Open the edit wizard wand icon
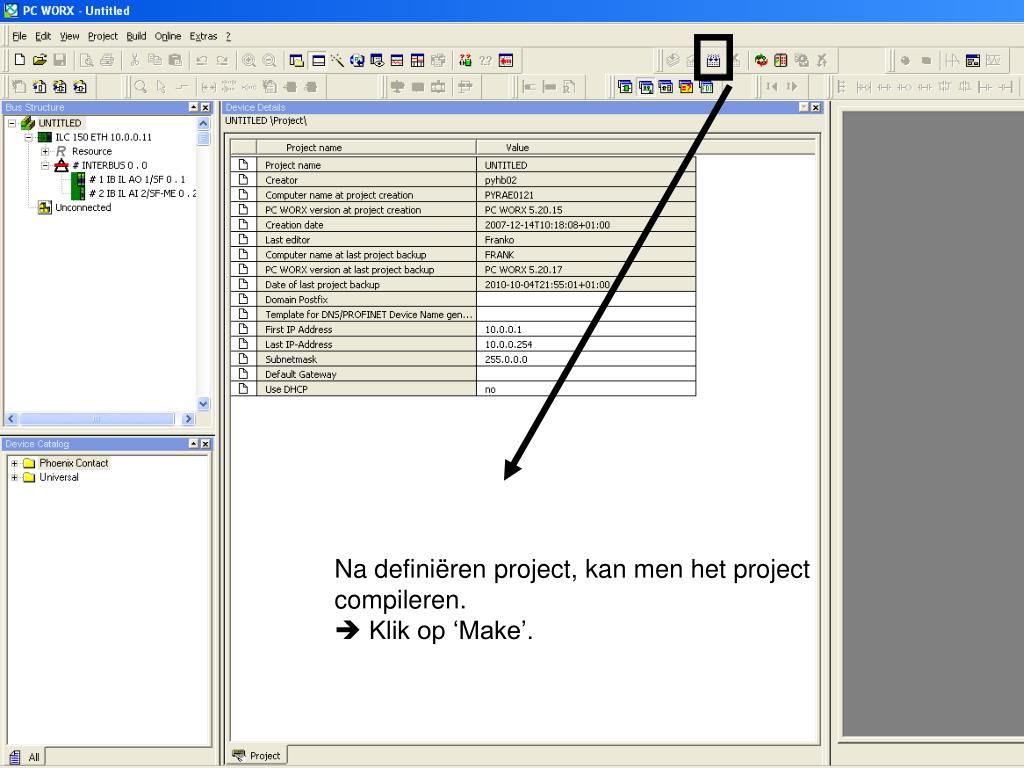The image size is (1024, 768). (x=338, y=60)
